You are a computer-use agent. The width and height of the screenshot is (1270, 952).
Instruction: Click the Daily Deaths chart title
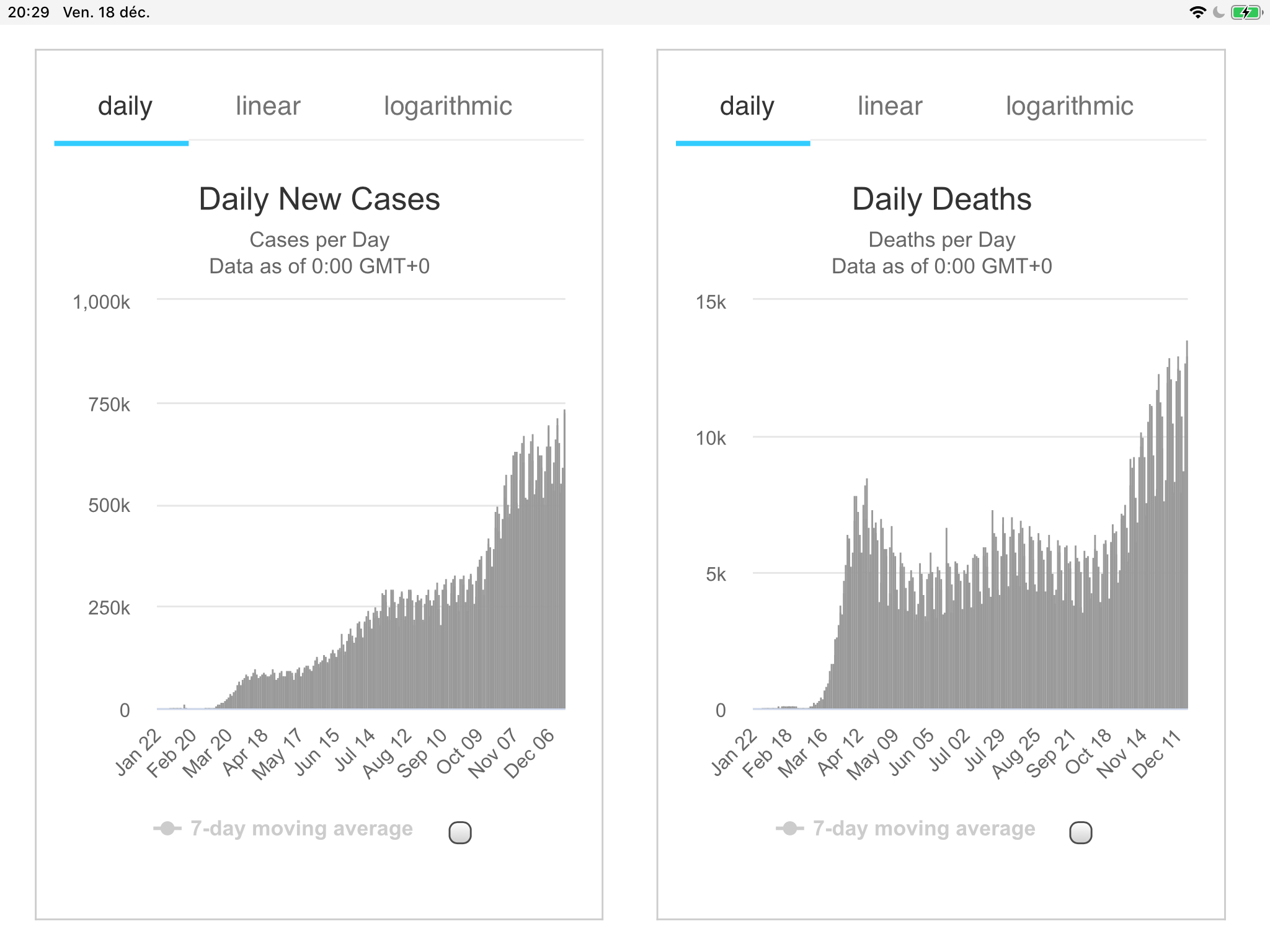[x=941, y=200]
